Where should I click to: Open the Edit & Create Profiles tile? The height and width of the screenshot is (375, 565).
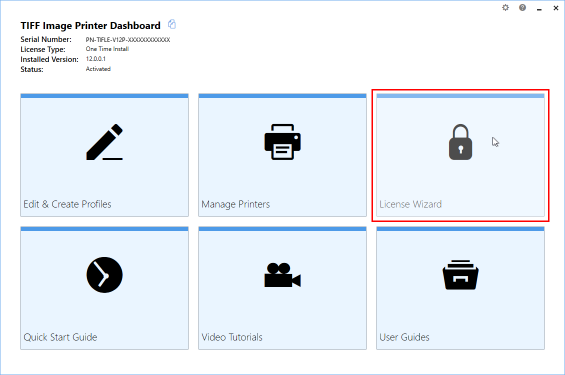pos(104,155)
